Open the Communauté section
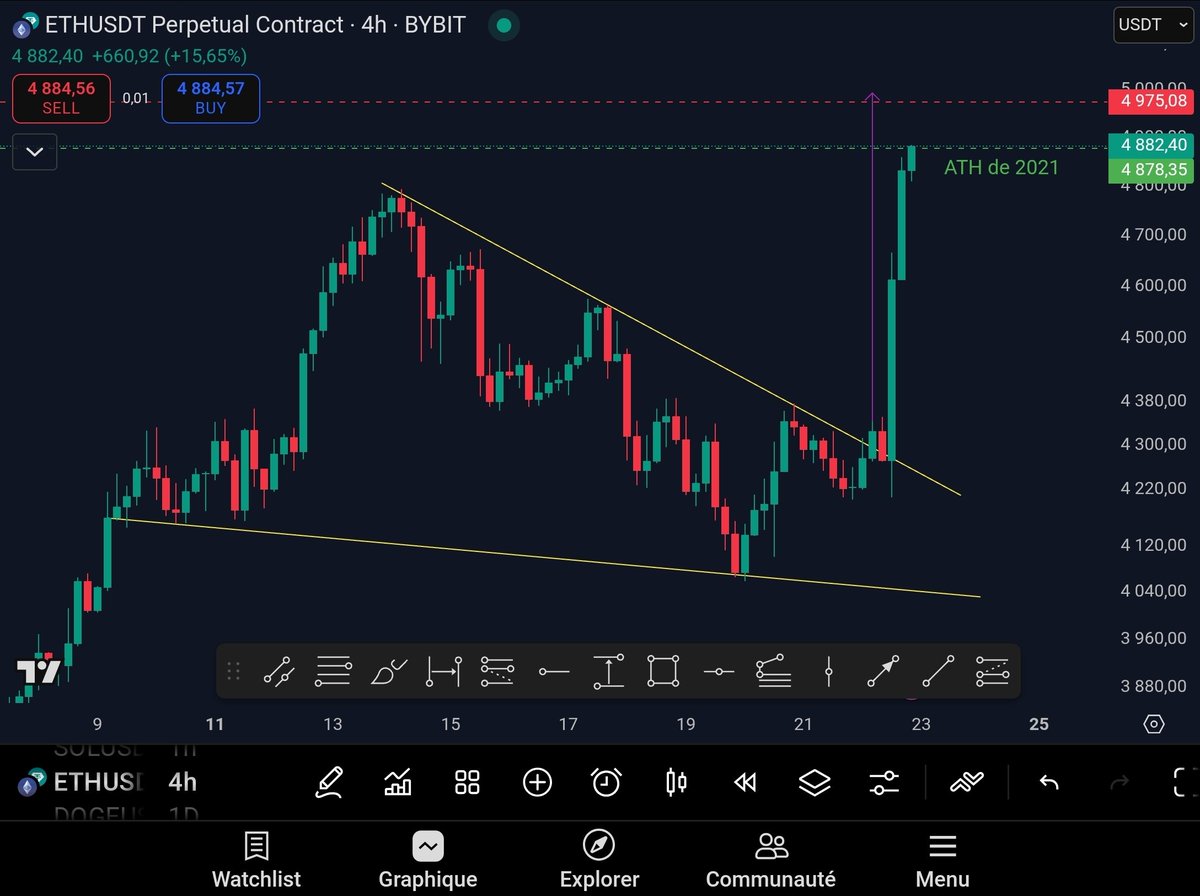 pos(770,858)
